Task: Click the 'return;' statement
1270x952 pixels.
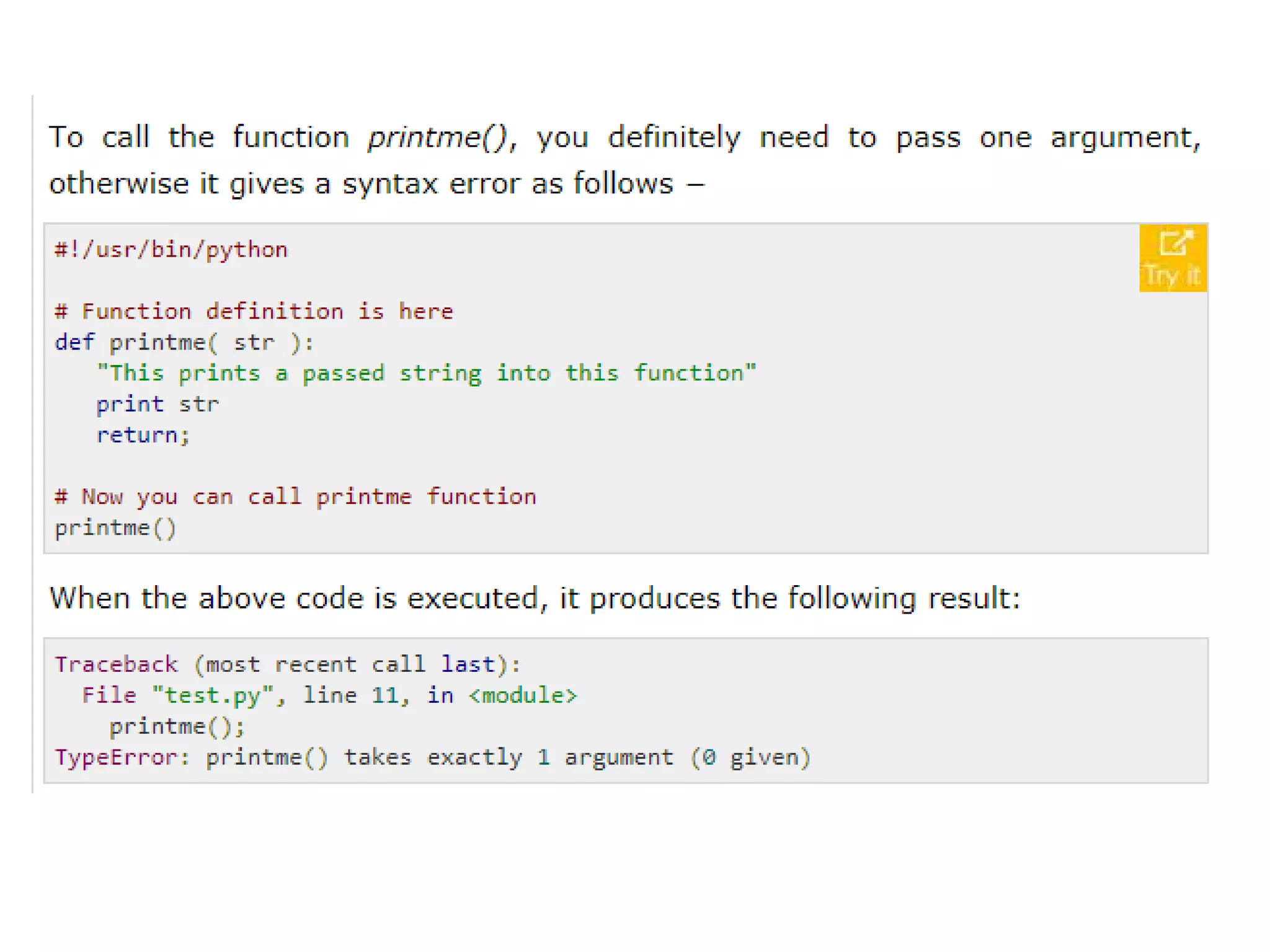Action: click(143, 435)
